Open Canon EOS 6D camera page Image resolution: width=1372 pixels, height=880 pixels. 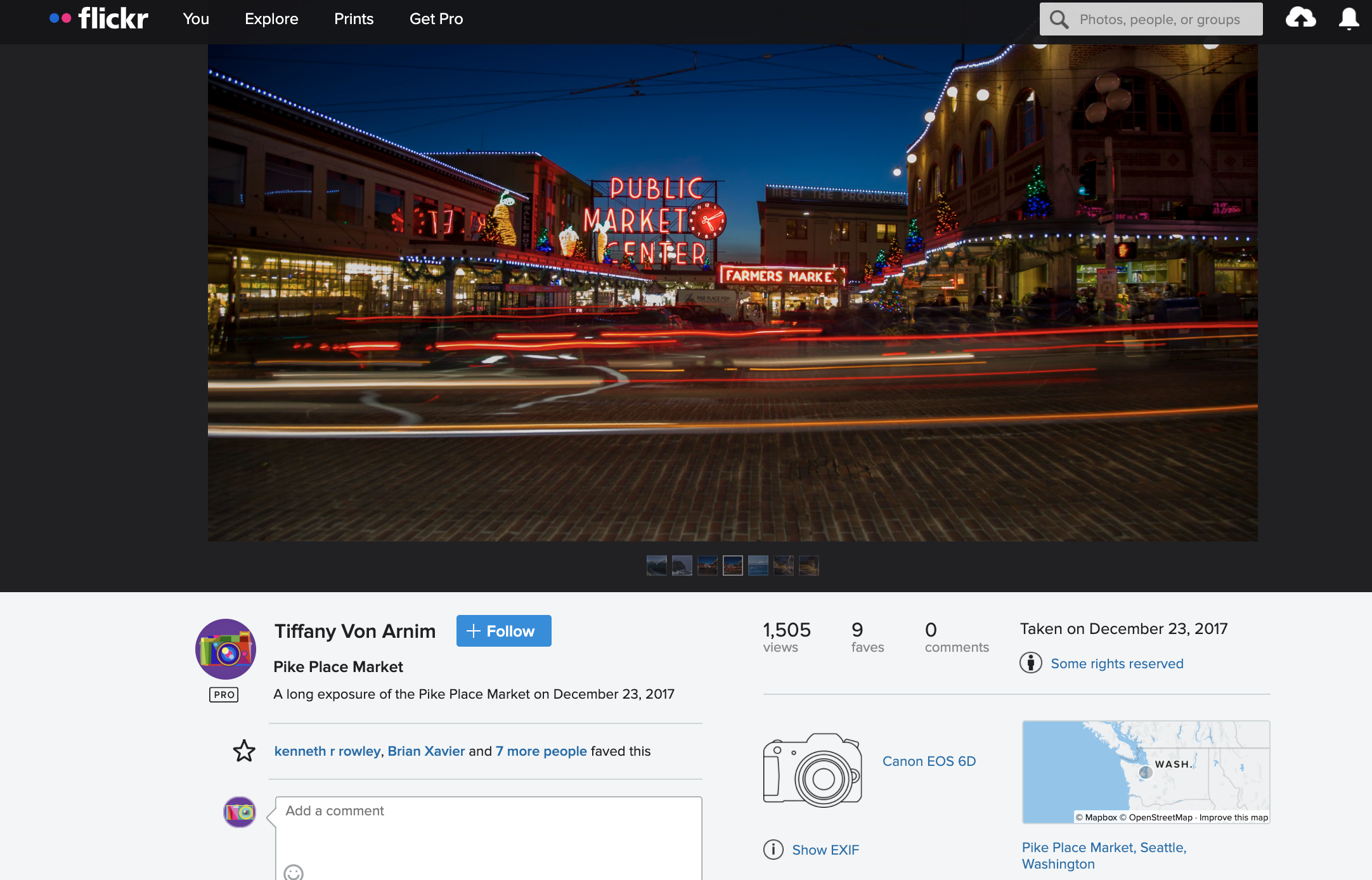[x=929, y=761]
